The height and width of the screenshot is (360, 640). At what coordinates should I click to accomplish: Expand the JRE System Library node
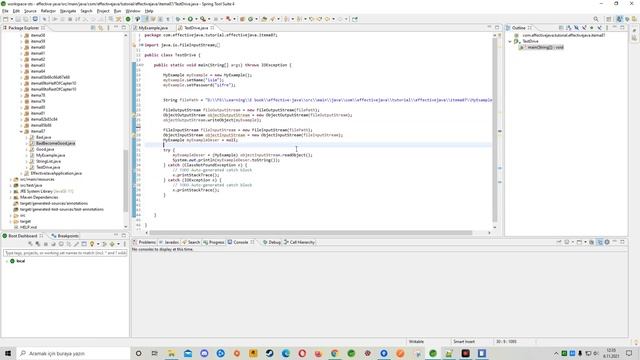[11, 191]
